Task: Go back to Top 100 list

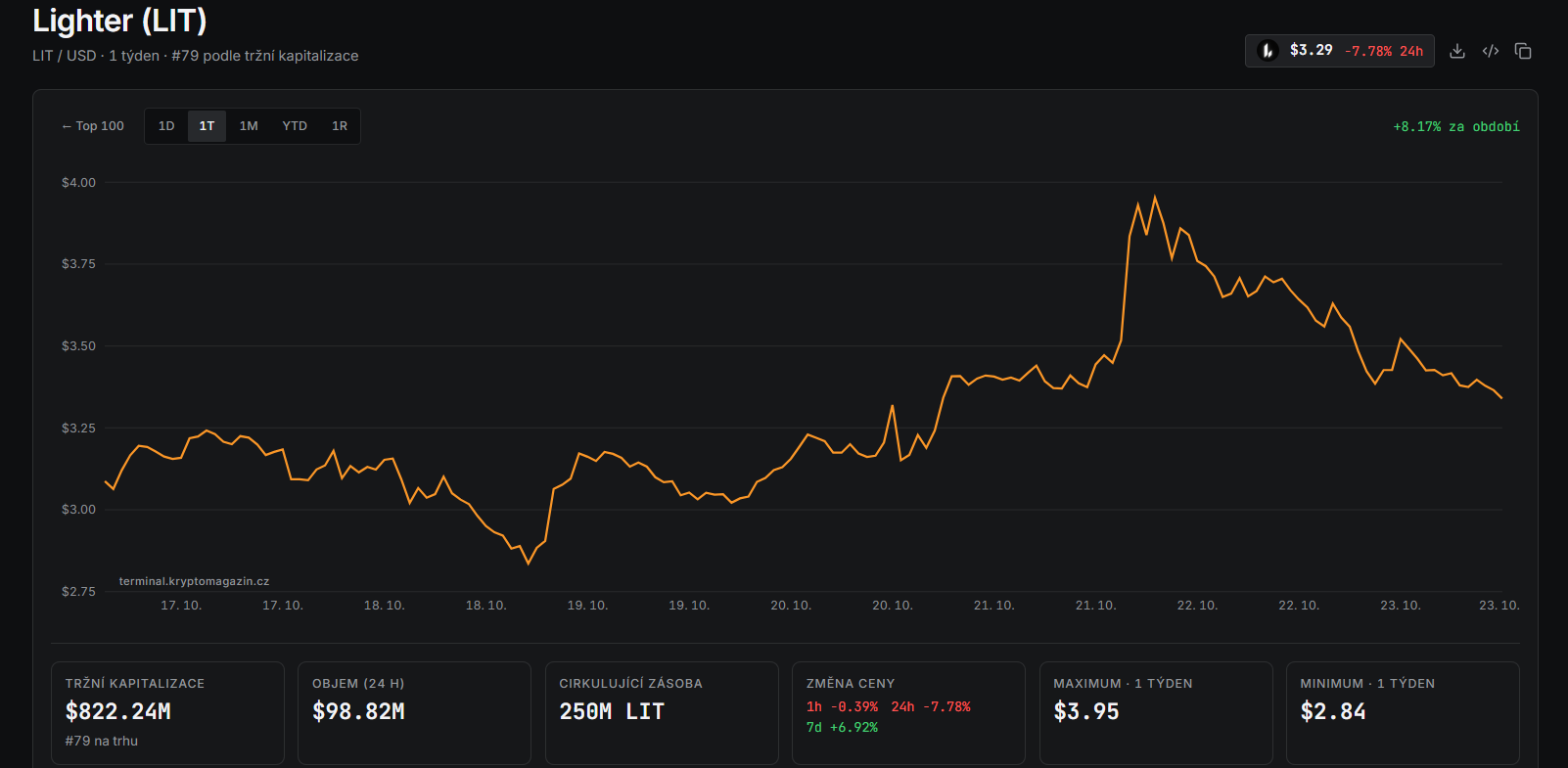Action: [x=93, y=126]
